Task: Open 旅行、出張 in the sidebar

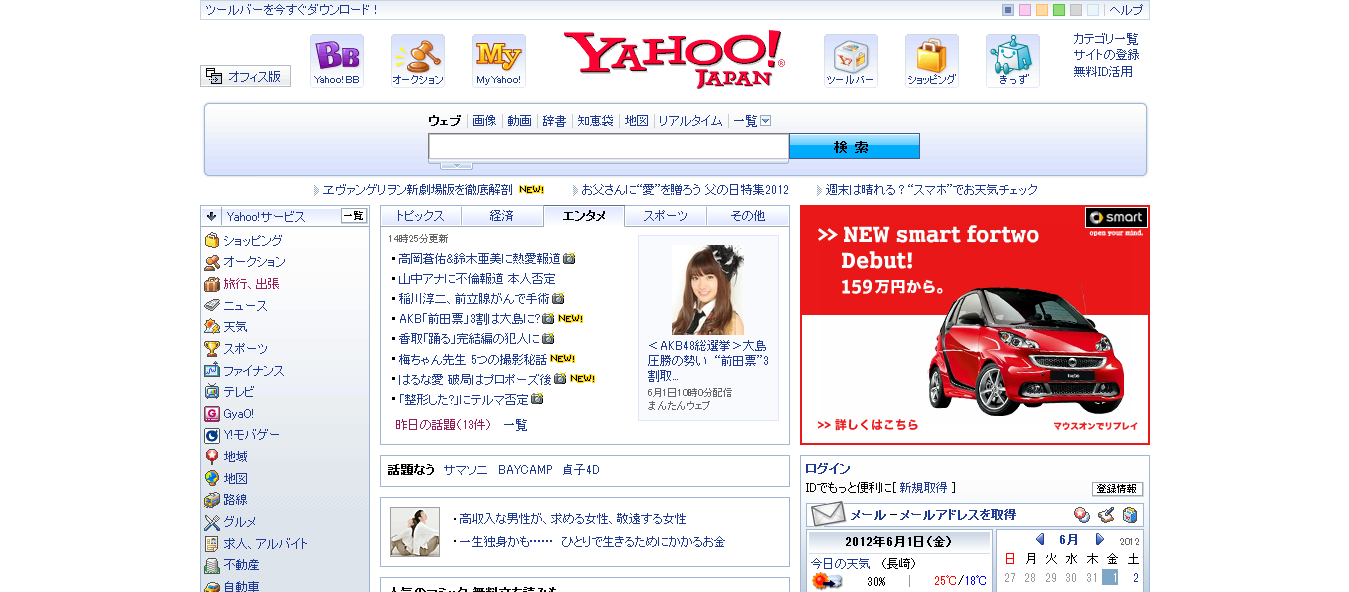Action: tap(251, 284)
